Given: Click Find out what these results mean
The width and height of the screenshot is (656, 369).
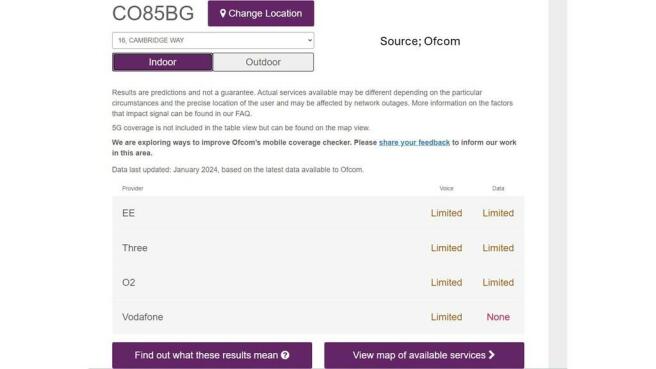Looking at the screenshot, I should (x=212, y=355).
